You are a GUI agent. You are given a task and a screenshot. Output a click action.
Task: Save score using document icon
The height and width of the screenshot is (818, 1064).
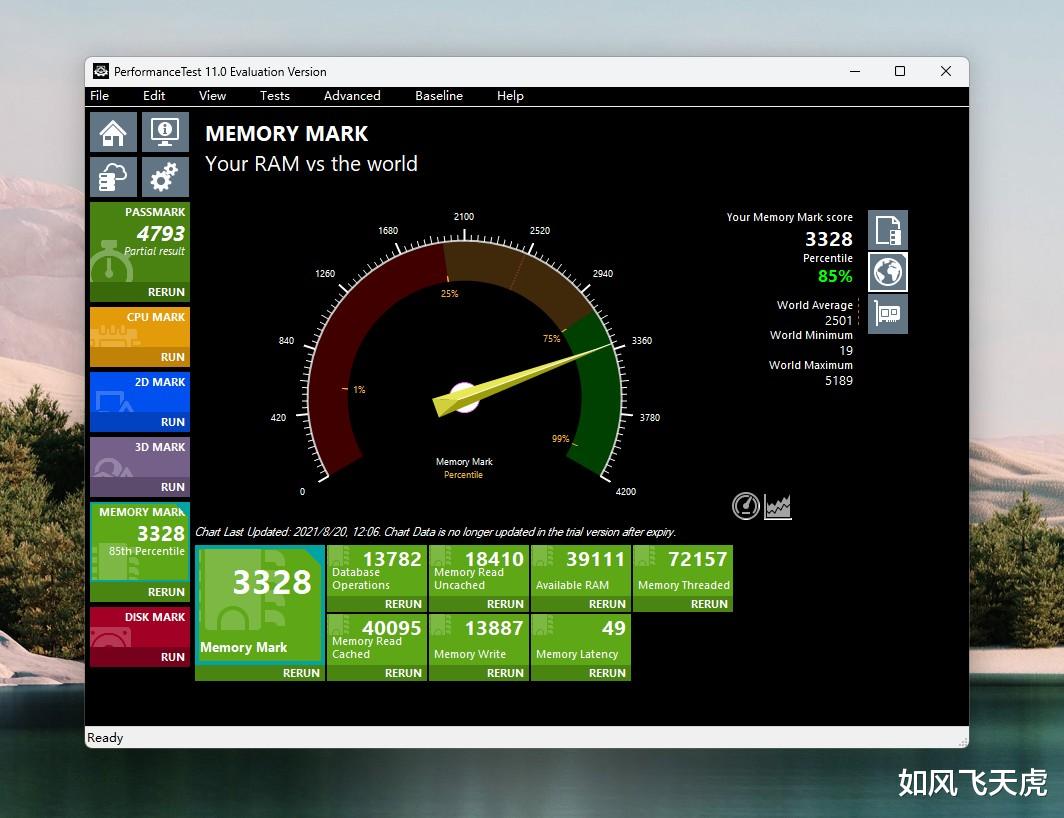point(888,230)
